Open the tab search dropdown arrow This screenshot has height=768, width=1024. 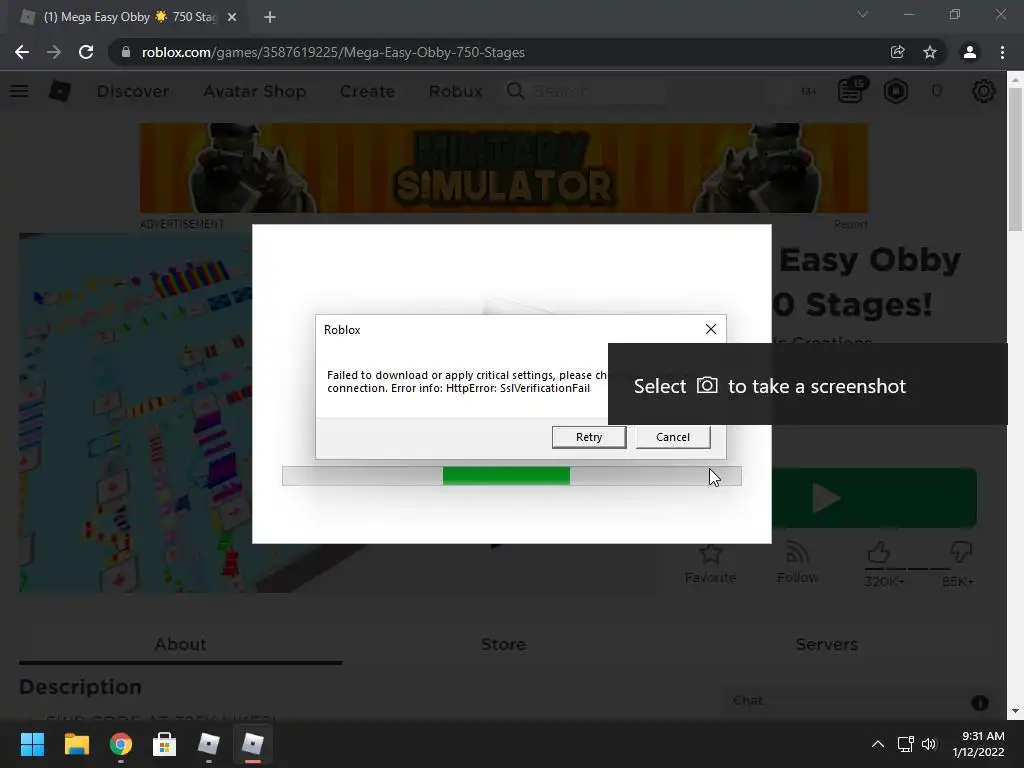(x=863, y=14)
